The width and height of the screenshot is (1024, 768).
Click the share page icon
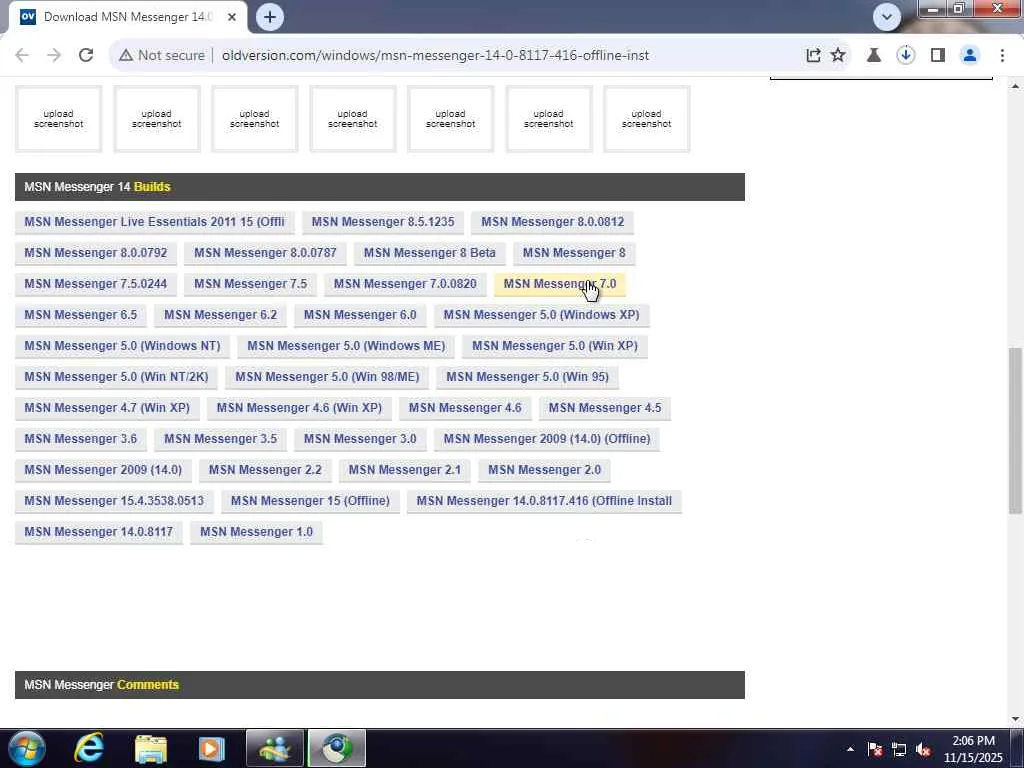point(813,56)
